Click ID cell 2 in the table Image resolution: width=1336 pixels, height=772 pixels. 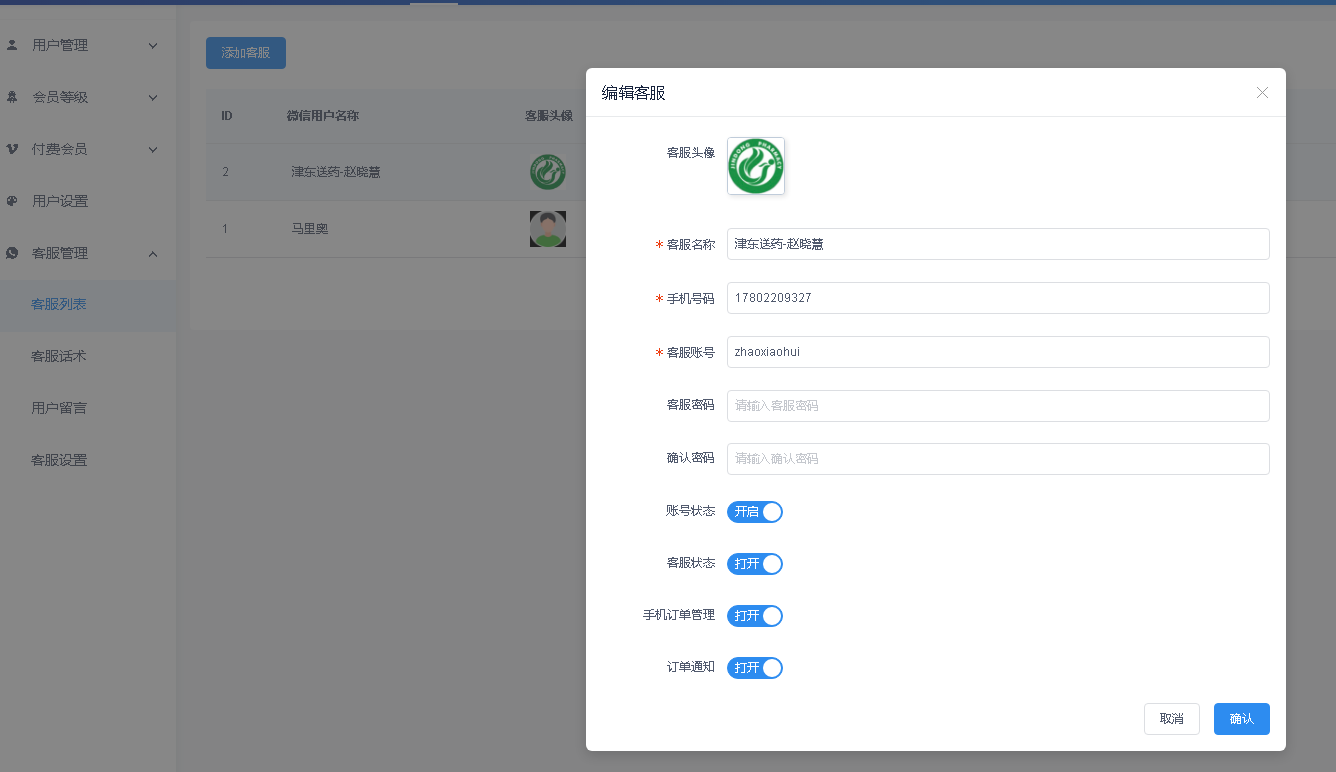tap(225, 172)
